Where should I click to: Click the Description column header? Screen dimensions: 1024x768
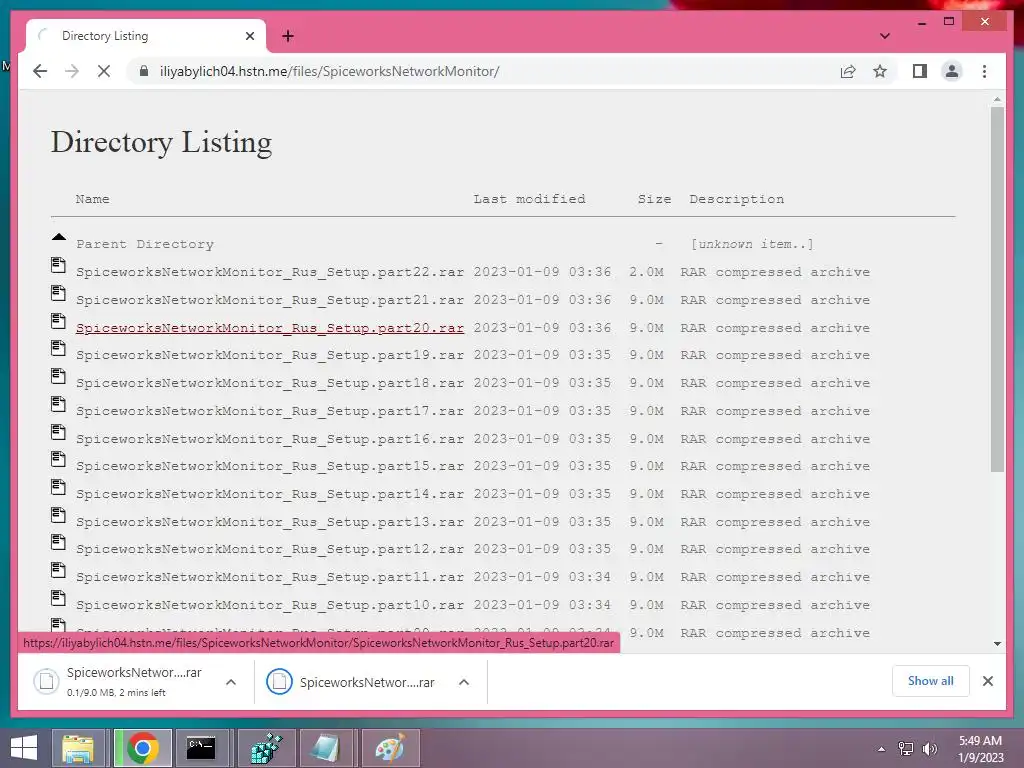[737, 199]
